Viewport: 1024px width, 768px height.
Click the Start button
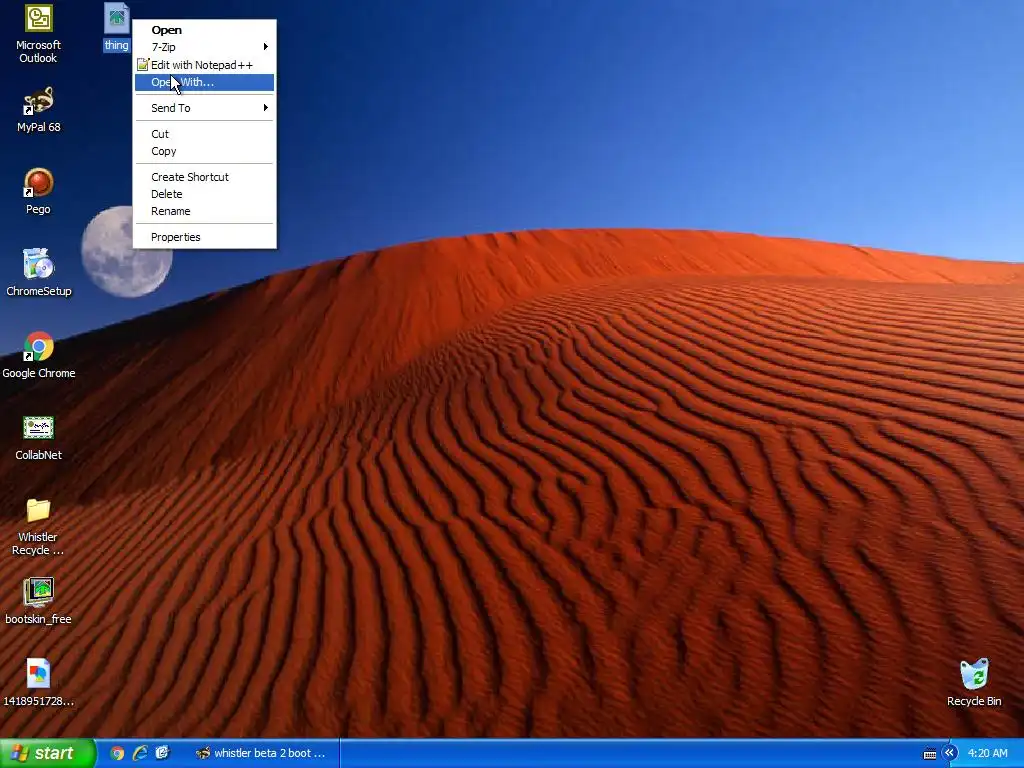click(x=47, y=753)
